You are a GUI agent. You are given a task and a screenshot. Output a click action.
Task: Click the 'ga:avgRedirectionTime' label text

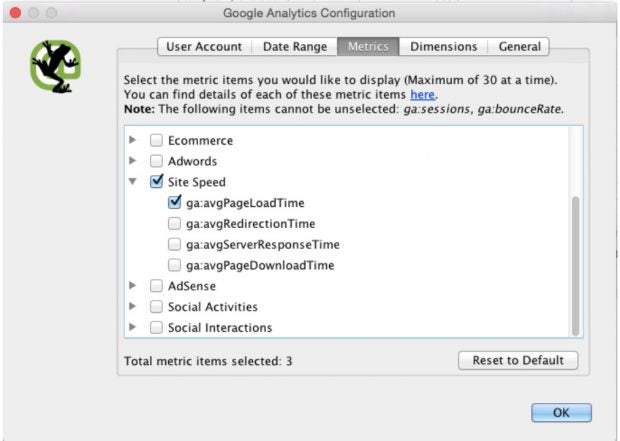click(x=251, y=224)
